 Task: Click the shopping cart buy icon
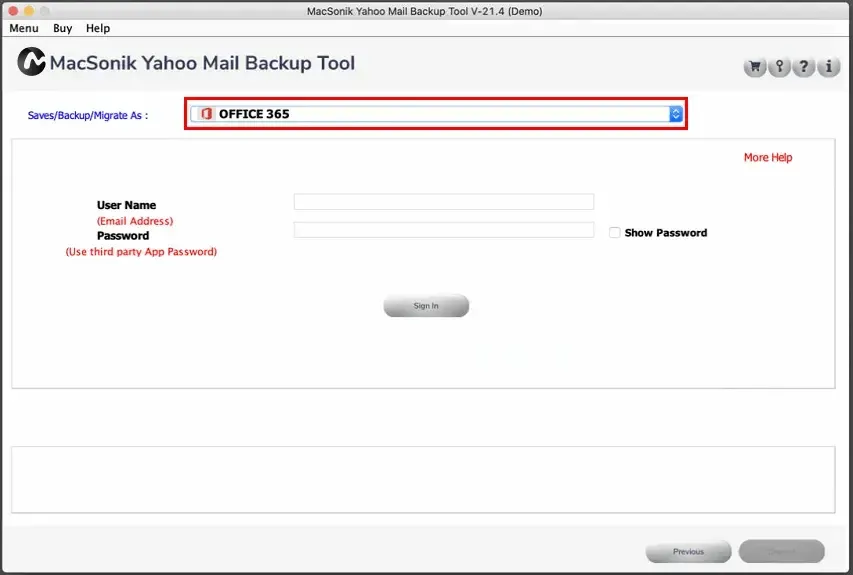(755, 67)
